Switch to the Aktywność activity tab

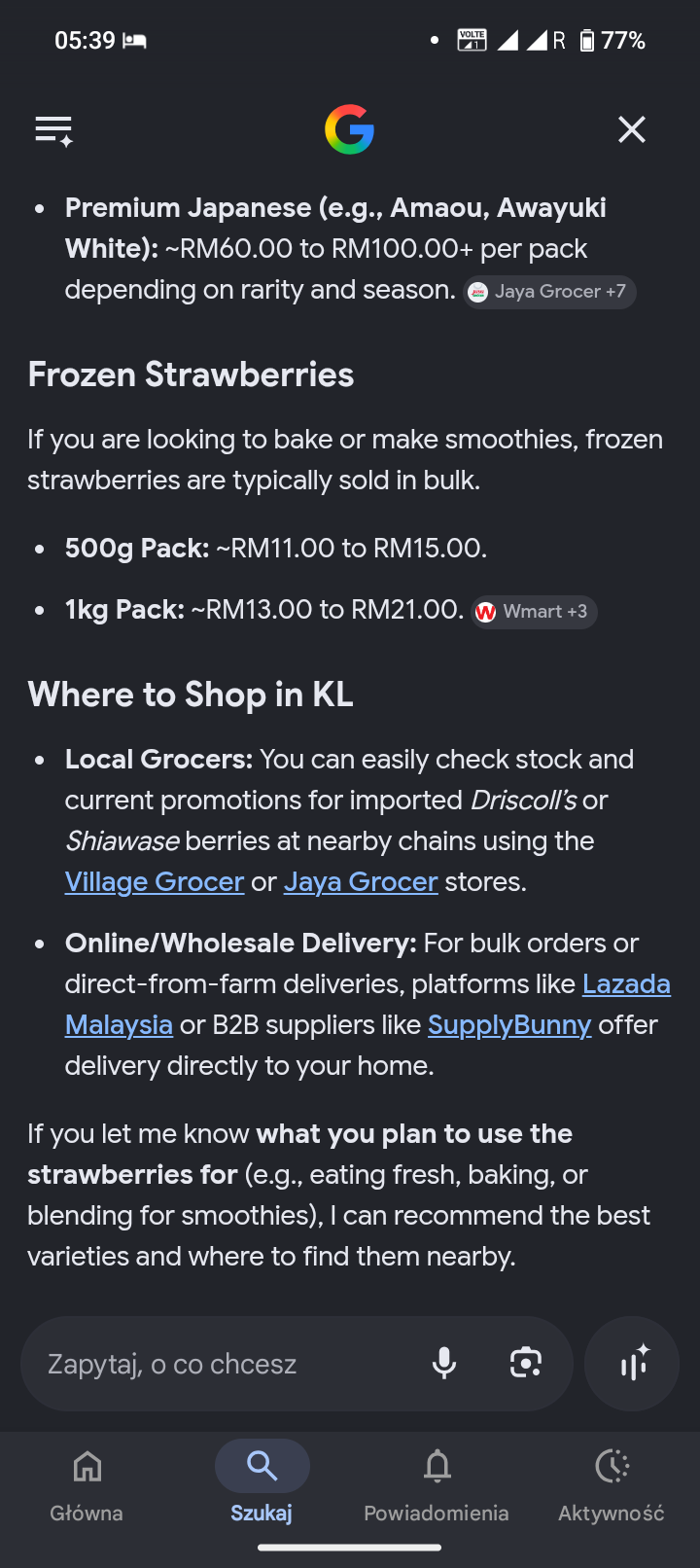(x=612, y=1484)
